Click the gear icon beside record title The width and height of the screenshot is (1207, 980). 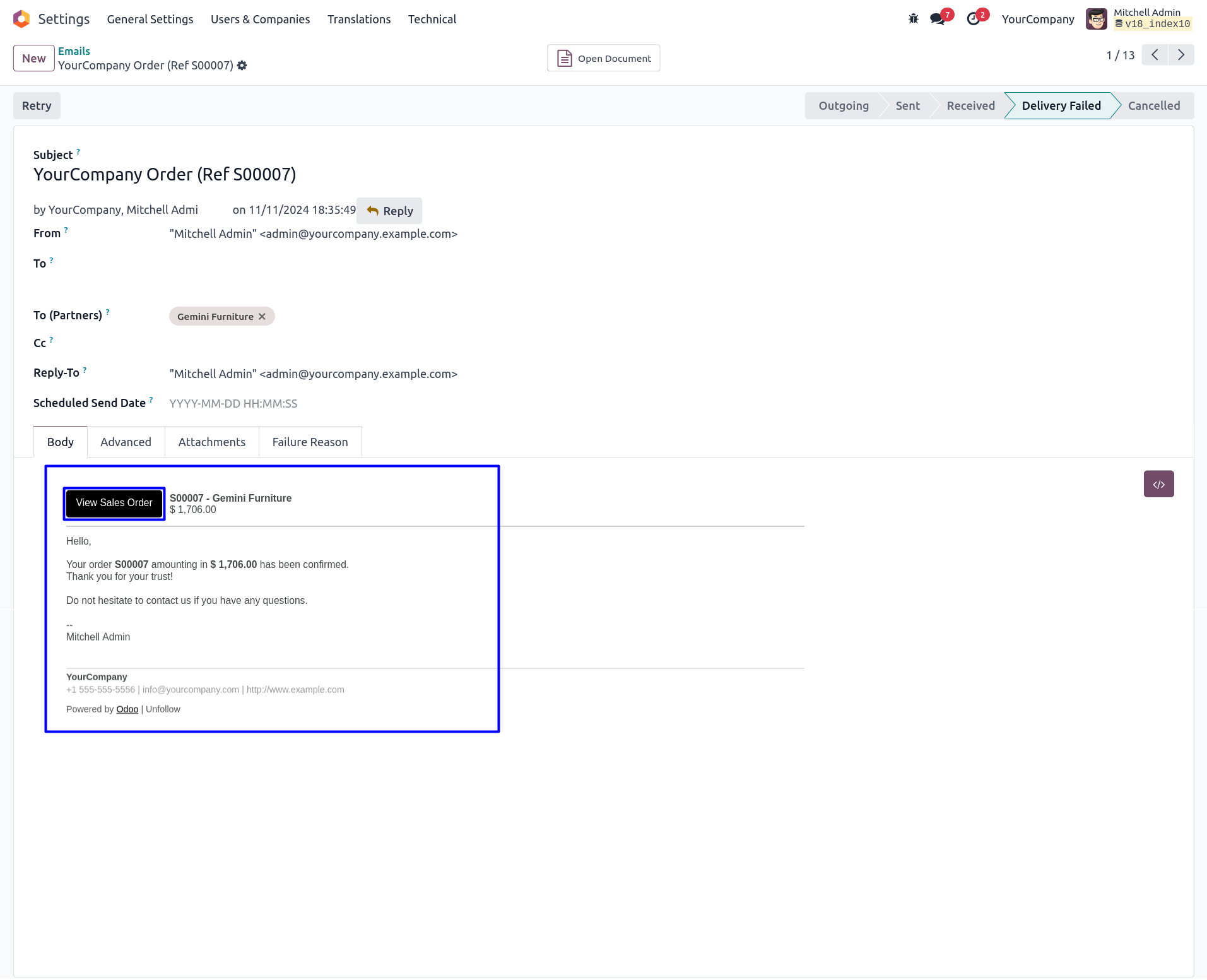242,66
